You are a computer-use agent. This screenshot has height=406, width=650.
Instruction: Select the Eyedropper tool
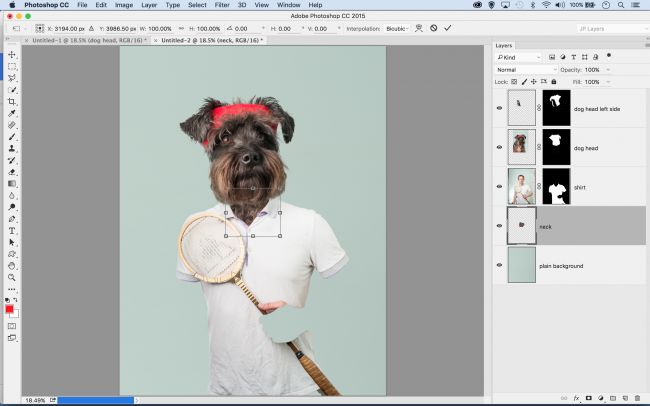pyautogui.click(x=12, y=113)
